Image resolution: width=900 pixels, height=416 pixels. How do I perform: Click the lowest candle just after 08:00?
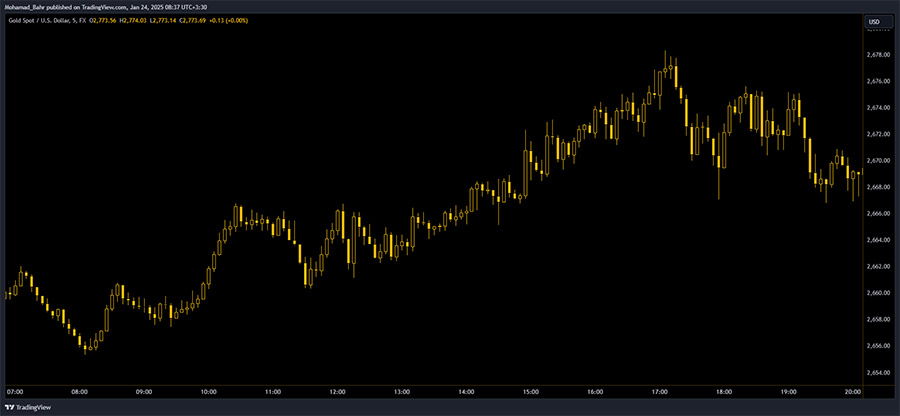coord(87,349)
